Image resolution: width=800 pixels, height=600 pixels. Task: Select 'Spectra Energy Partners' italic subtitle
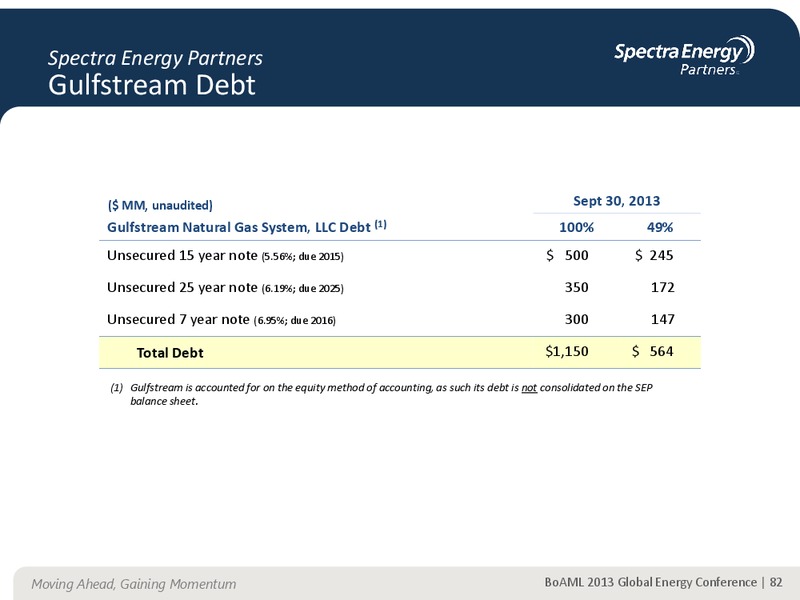point(155,58)
